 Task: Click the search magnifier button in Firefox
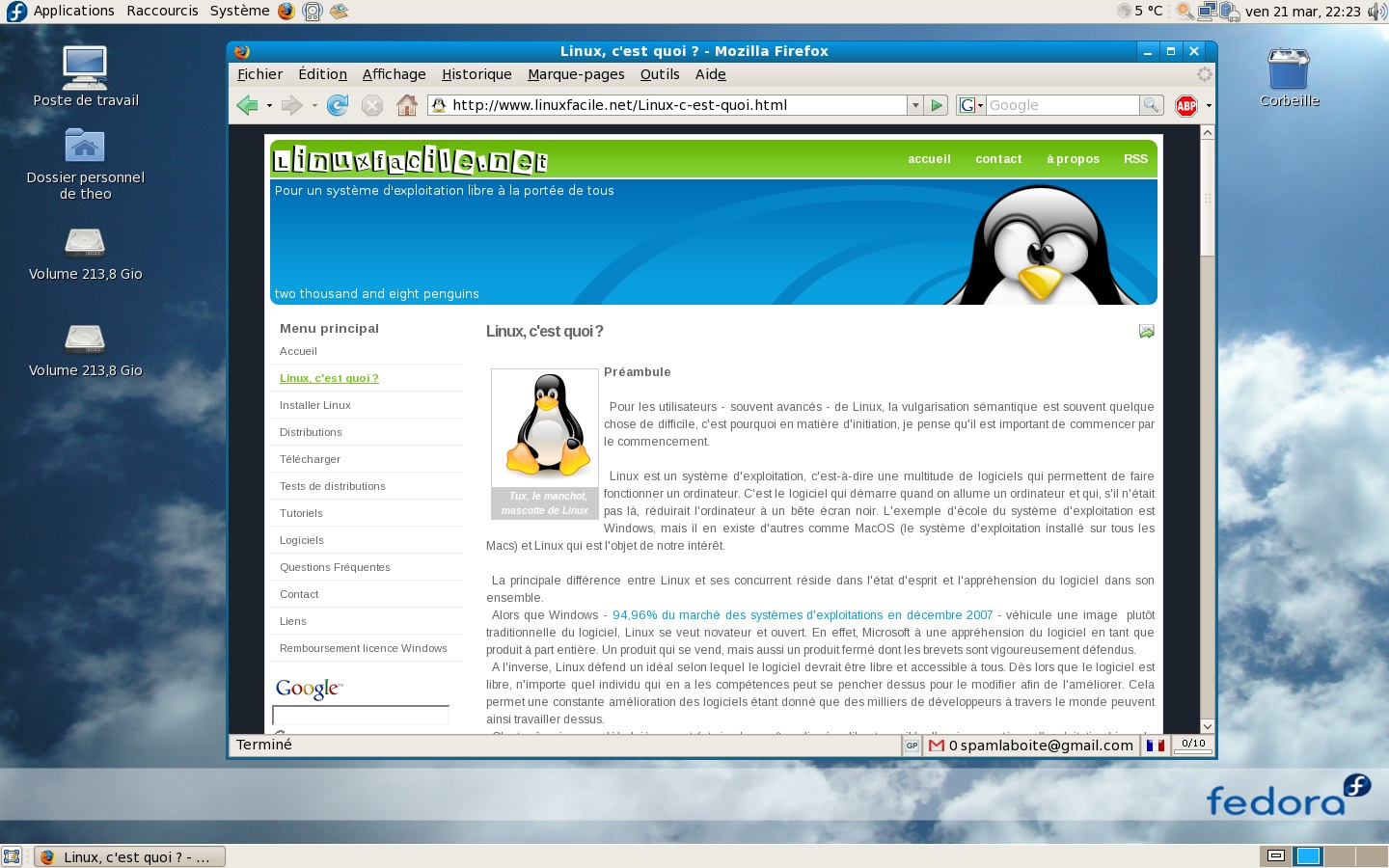pyautogui.click(x=1151, y=105)
